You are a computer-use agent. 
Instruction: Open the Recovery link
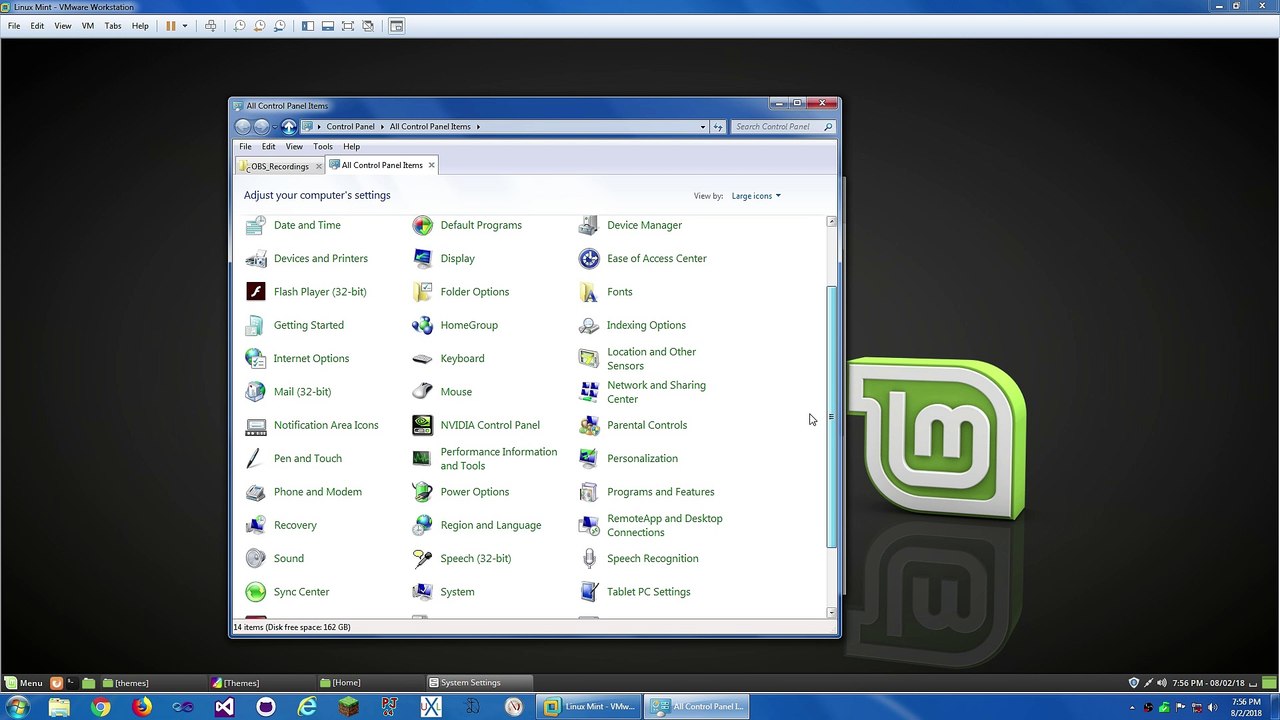click(295, 525)
